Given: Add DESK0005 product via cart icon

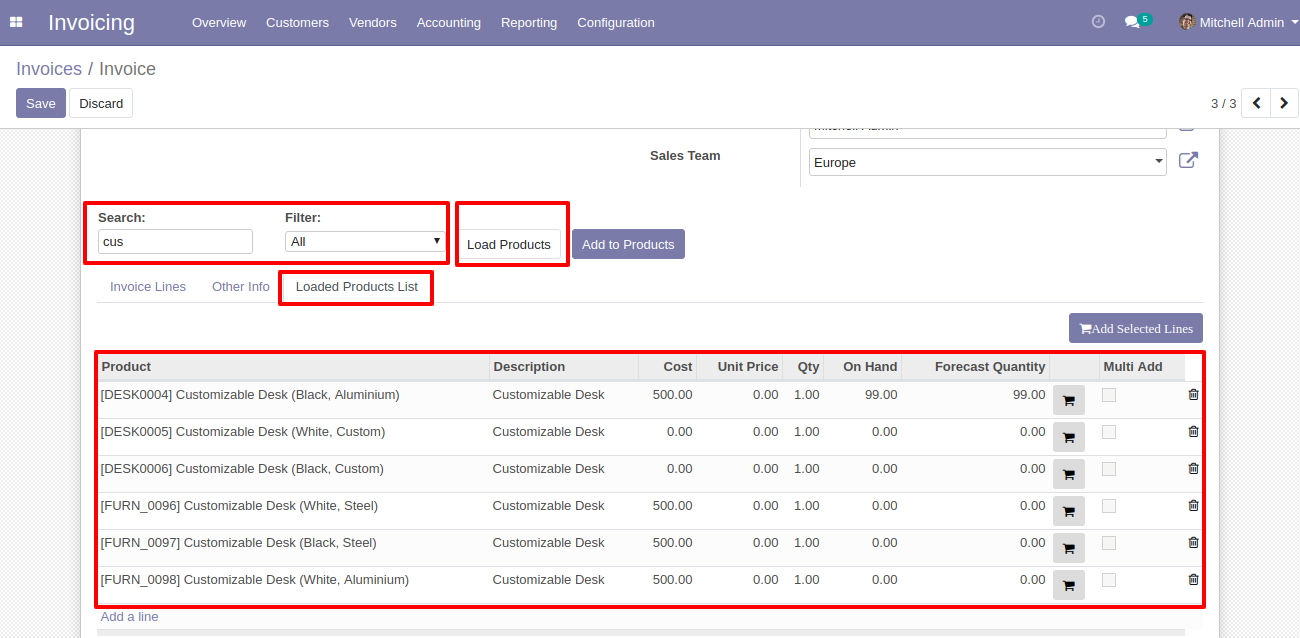Looking at the screenshot, I should pos(1069,437).
